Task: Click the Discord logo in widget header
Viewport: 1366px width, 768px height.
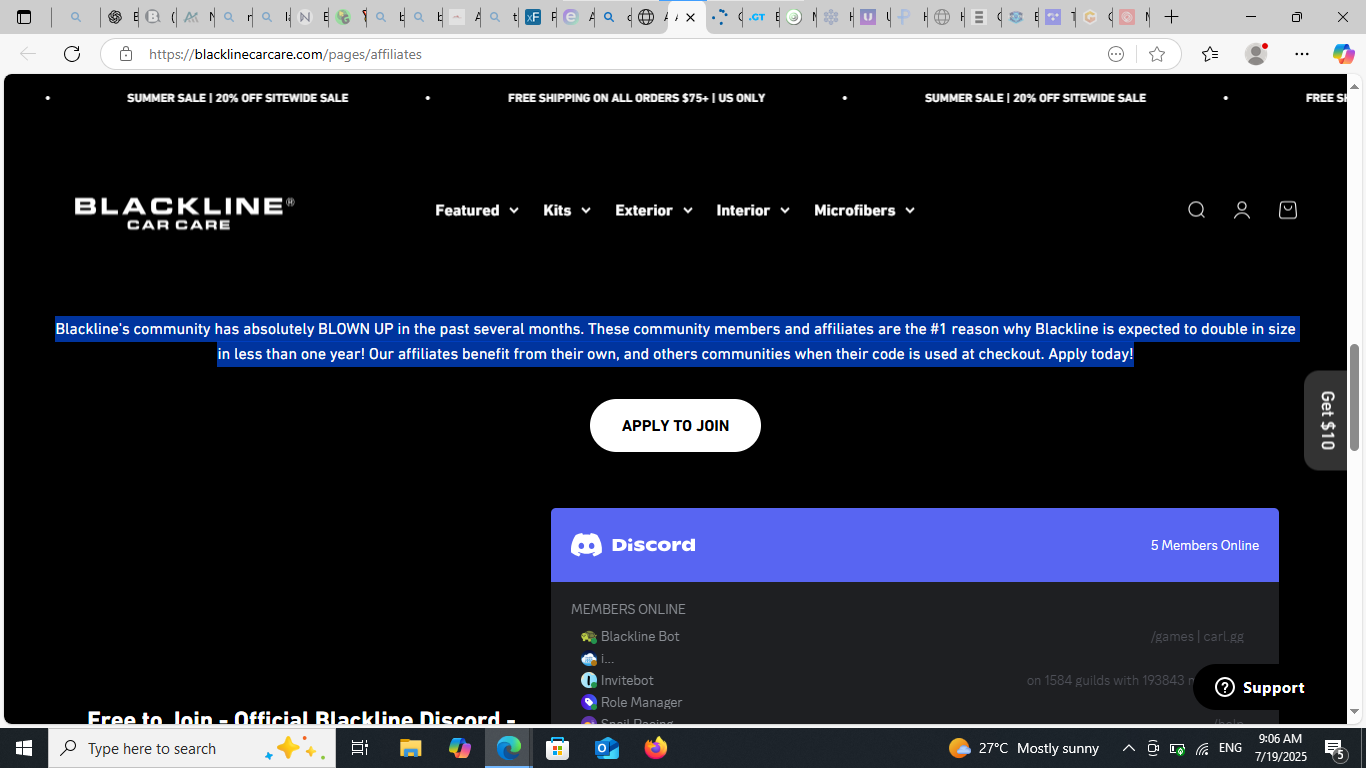Action: (x=633, y=545)
